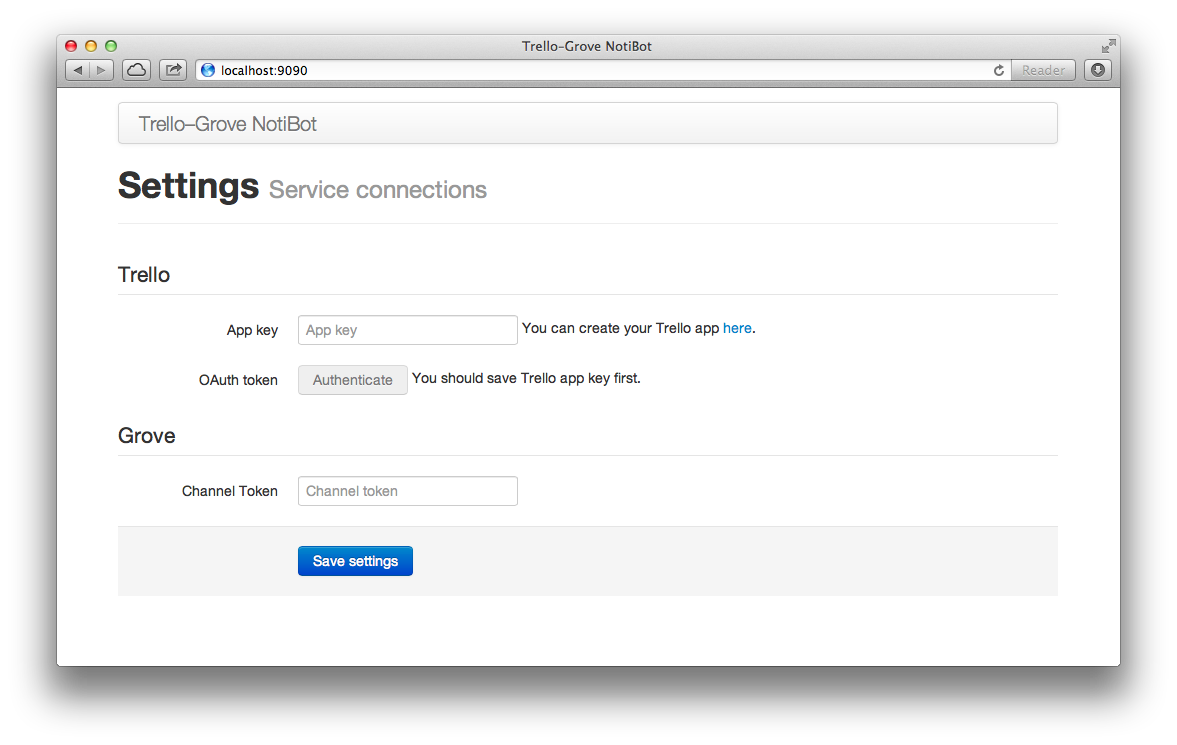The height and width of the screenshot is (745, 1177).
Task: Go back with the browser back arrow
Action: point(78,70)
